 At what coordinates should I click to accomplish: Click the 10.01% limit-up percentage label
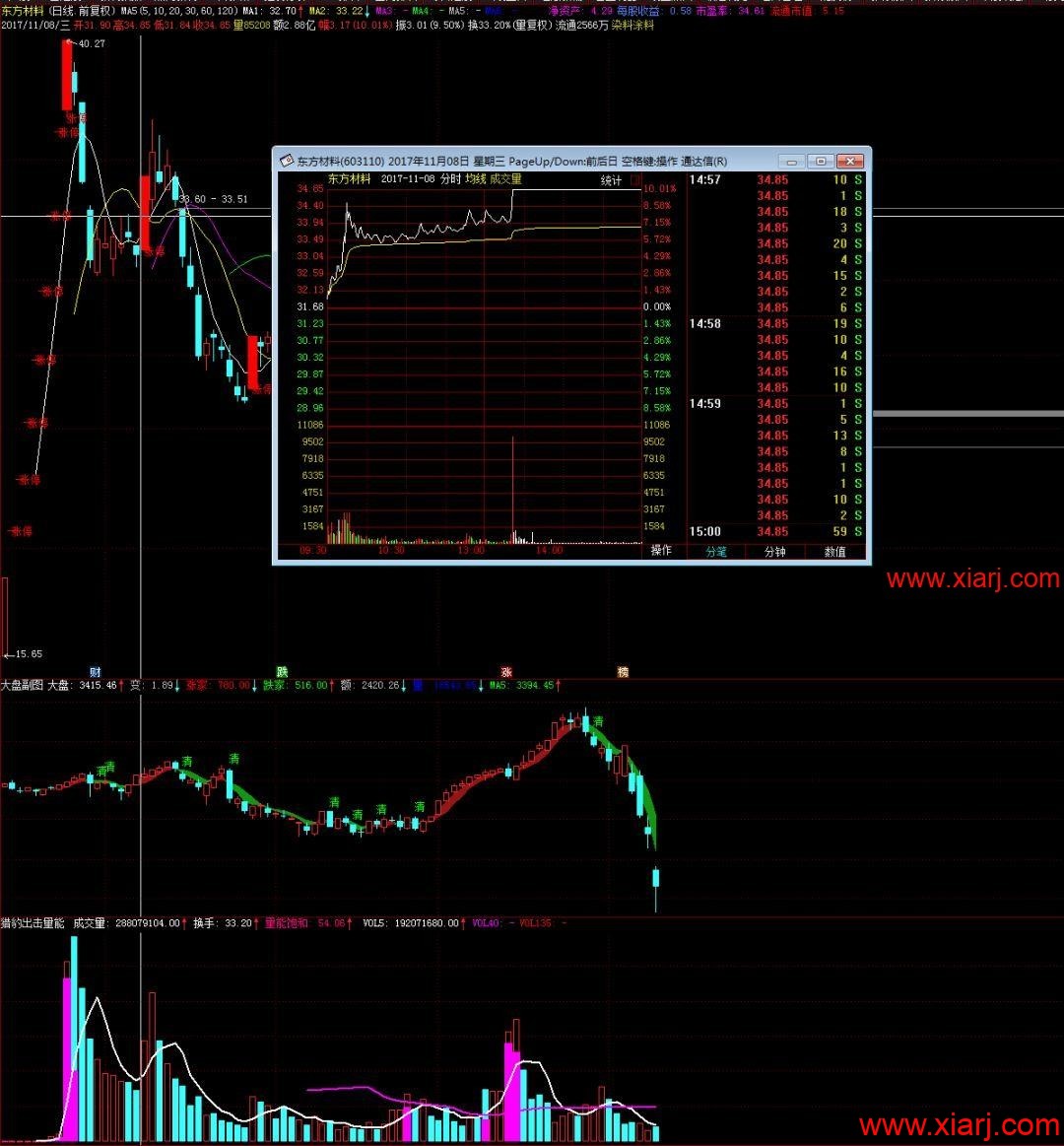[x=660, y=188]
